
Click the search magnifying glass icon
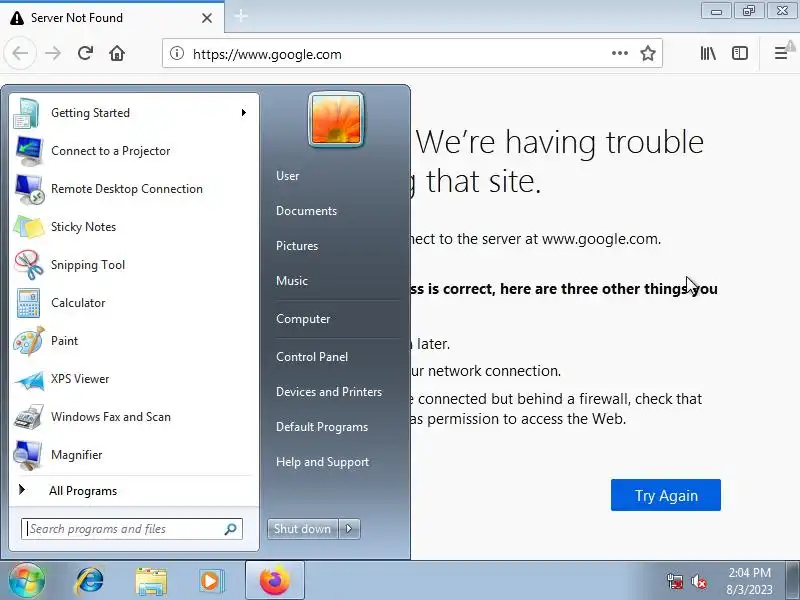231,529
